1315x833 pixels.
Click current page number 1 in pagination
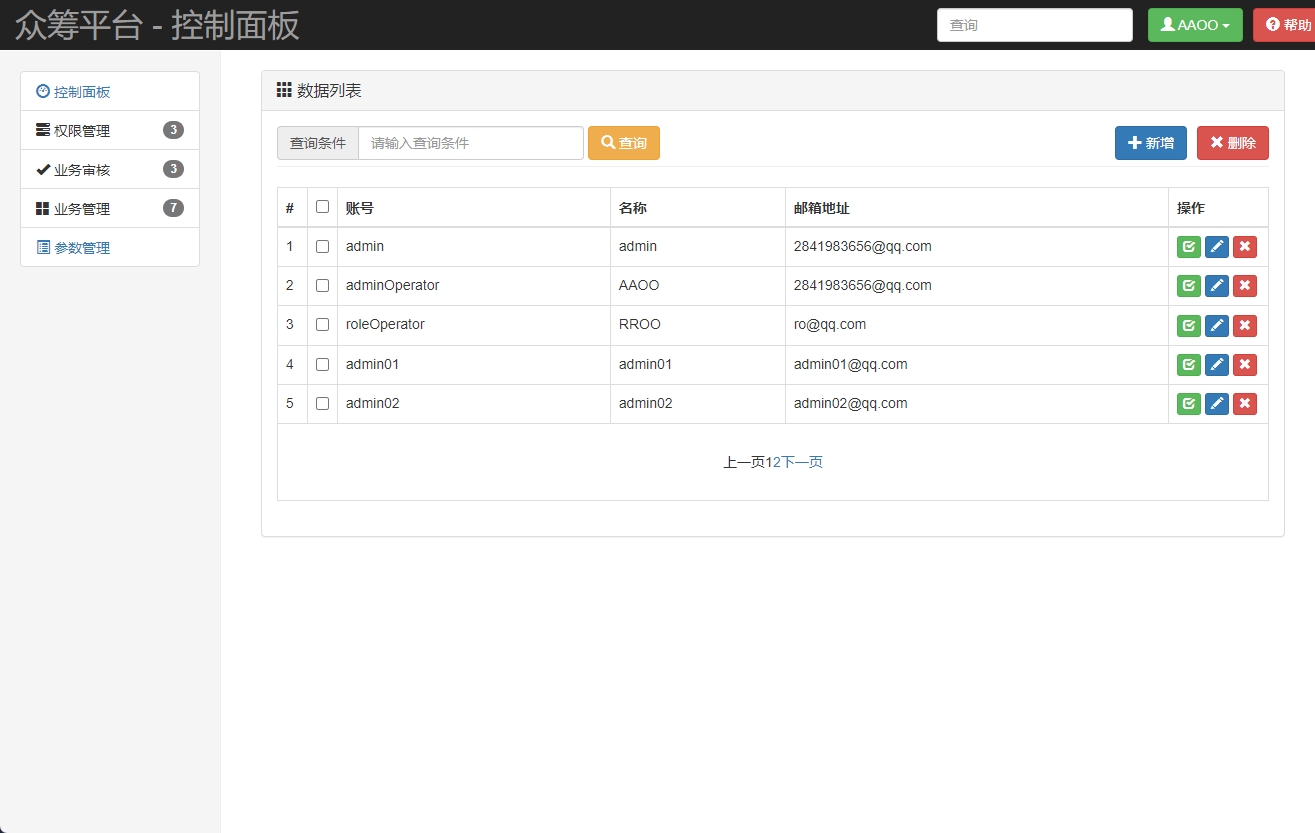click(769, 462)
